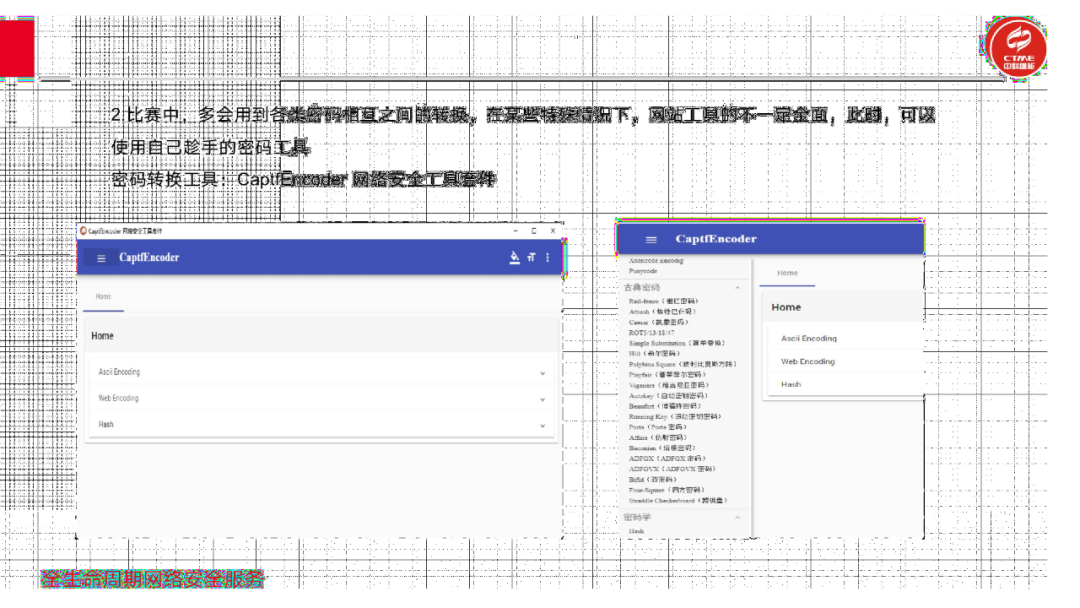Expand Hash chevron in left window
The image size is (1080, 608).
(x=543, y=426)
